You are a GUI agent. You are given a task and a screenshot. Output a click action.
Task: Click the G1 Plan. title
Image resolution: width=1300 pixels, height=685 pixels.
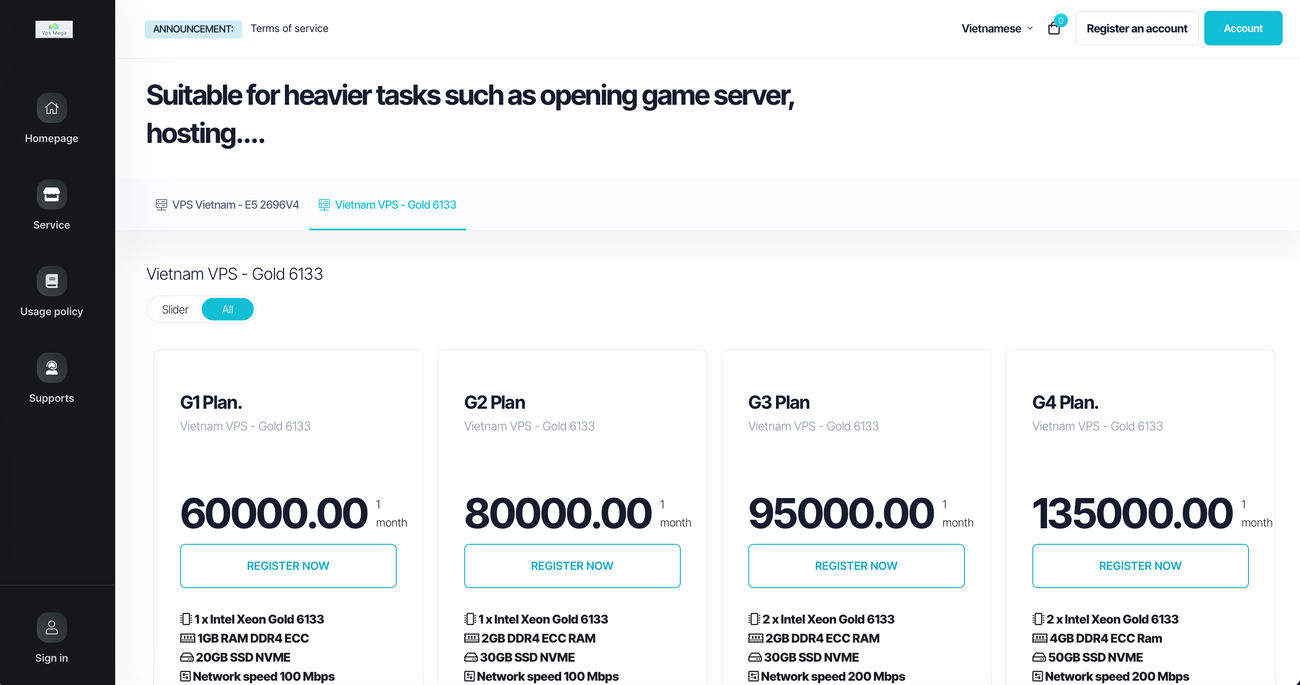coord(211,403)
